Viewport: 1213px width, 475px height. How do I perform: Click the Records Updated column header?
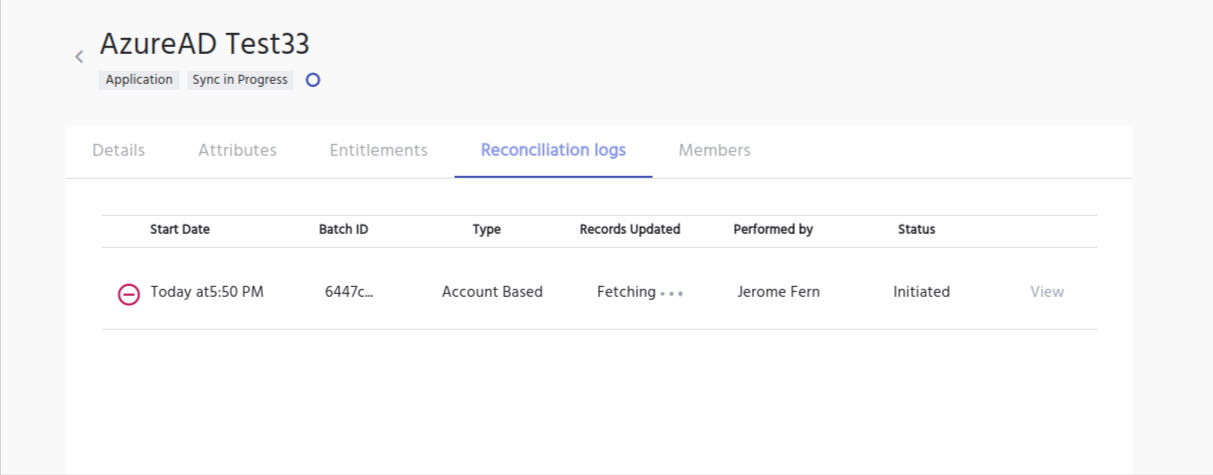pyautogui.click(x=630, y=230)
